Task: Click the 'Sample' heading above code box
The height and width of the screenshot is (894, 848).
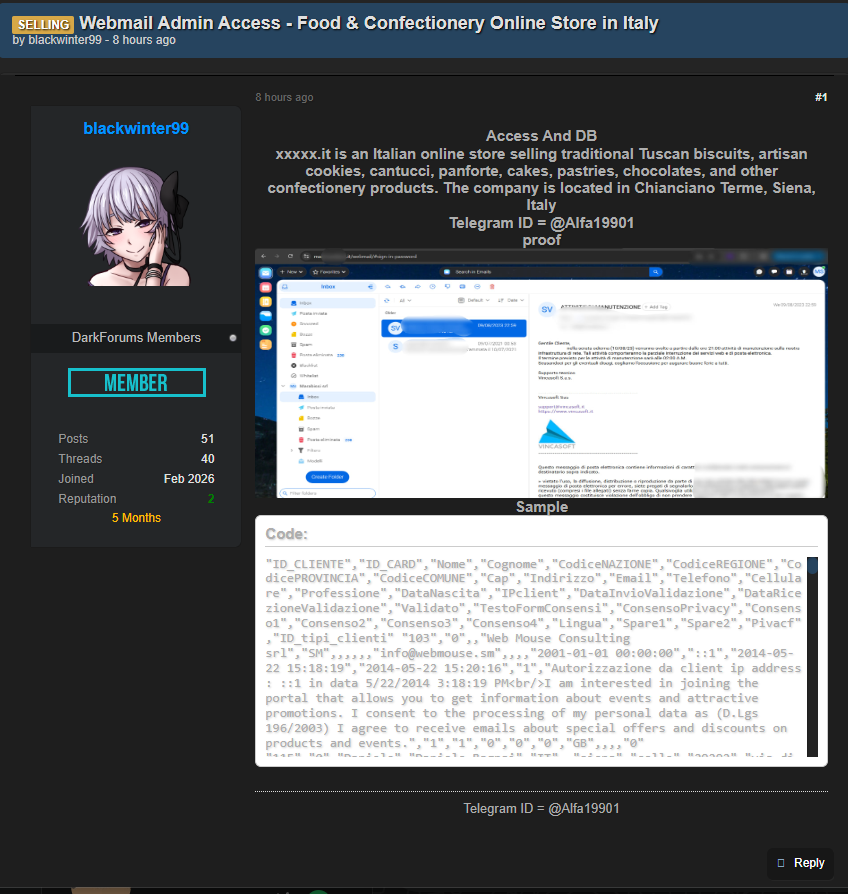Action: tap(542, 507)
